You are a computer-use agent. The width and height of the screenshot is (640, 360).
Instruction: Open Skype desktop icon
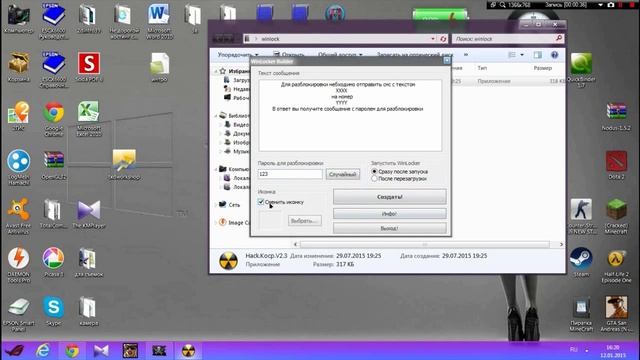tap(53, 311)
